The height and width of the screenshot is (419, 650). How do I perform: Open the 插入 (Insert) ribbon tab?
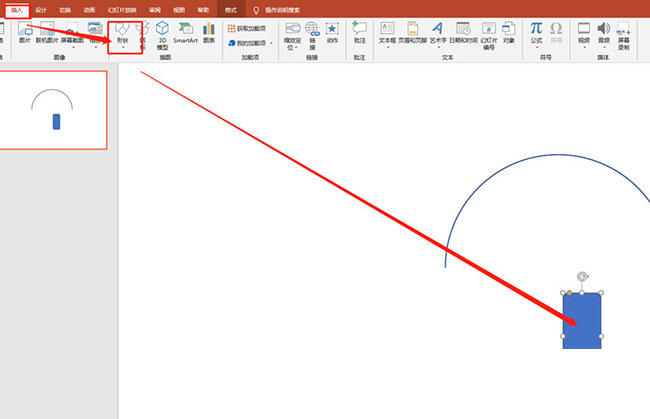[17, 10]
